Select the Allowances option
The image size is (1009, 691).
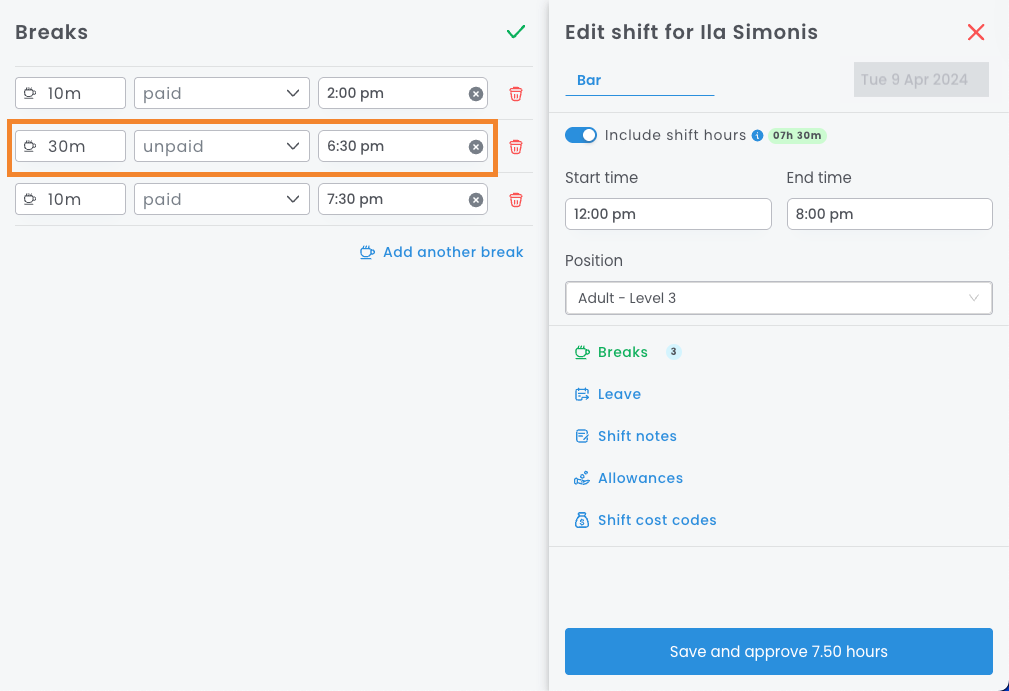point(639,478)
